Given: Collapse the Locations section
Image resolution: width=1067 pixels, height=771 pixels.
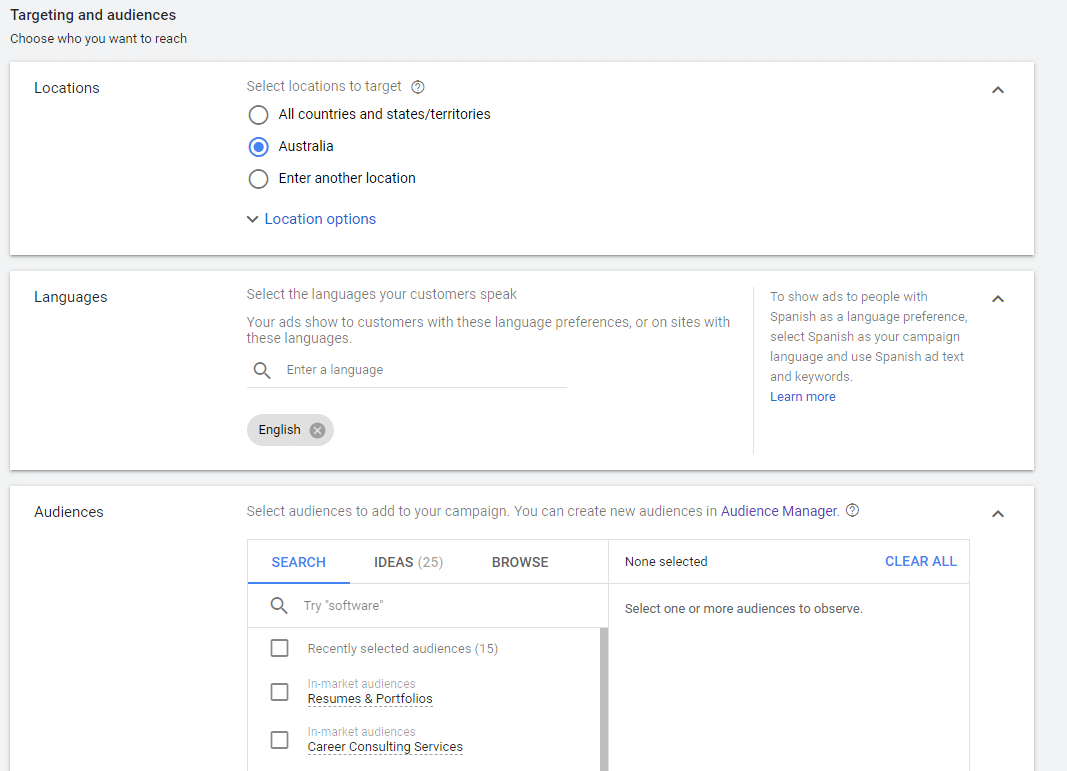Looking at the screenshot, I should [997, 90].
